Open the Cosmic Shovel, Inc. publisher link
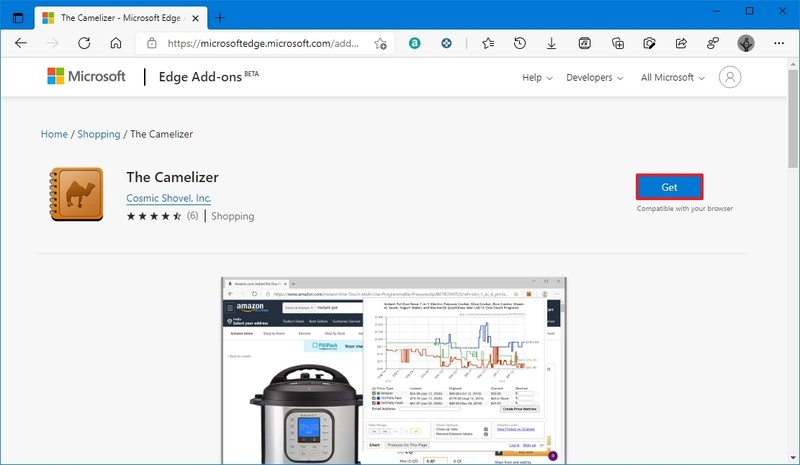 (x=168, y=198)
